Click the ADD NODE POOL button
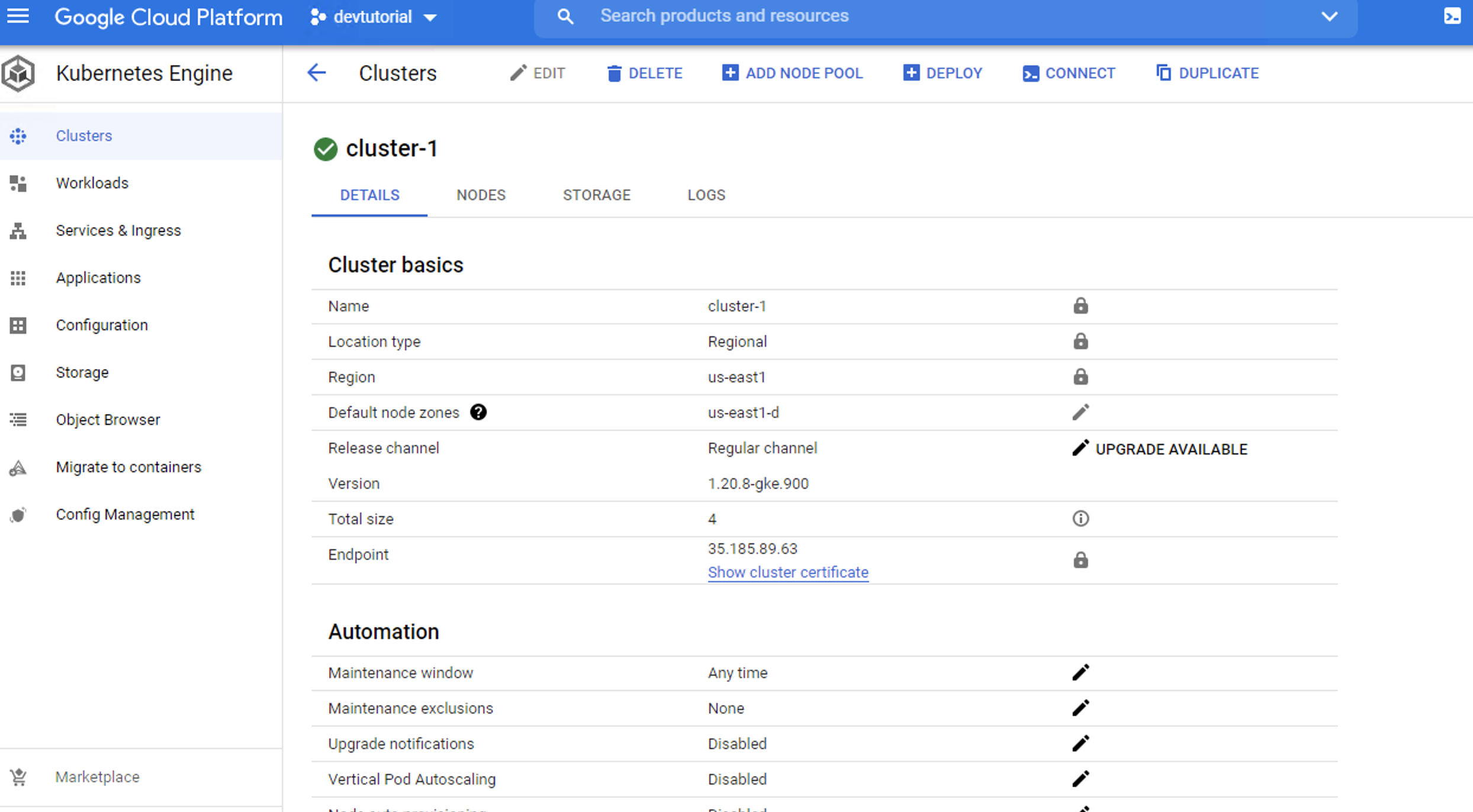The width and height of the screenshot is (1473, 812). point(793,73)
